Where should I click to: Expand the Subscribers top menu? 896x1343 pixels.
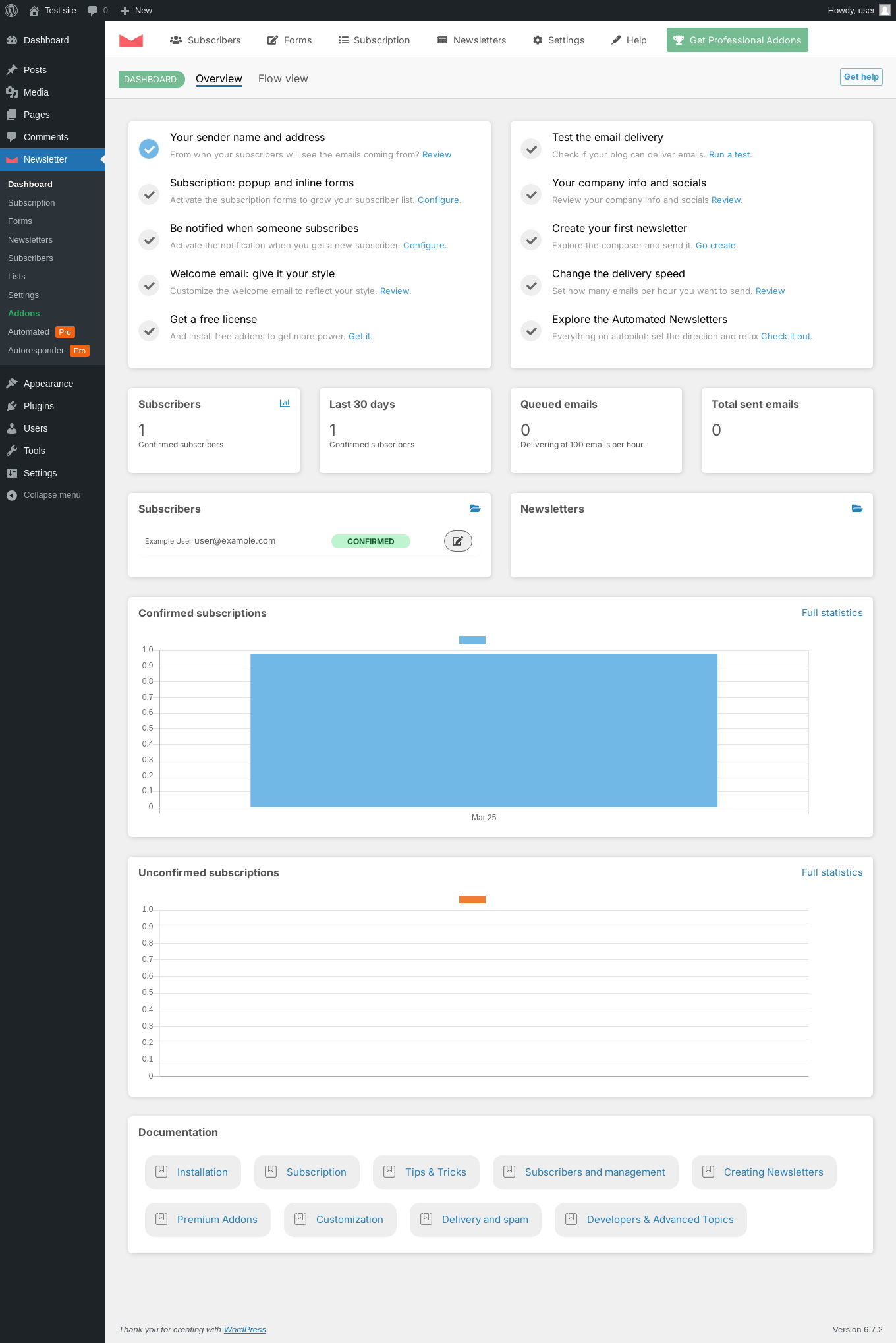[205, 40]
